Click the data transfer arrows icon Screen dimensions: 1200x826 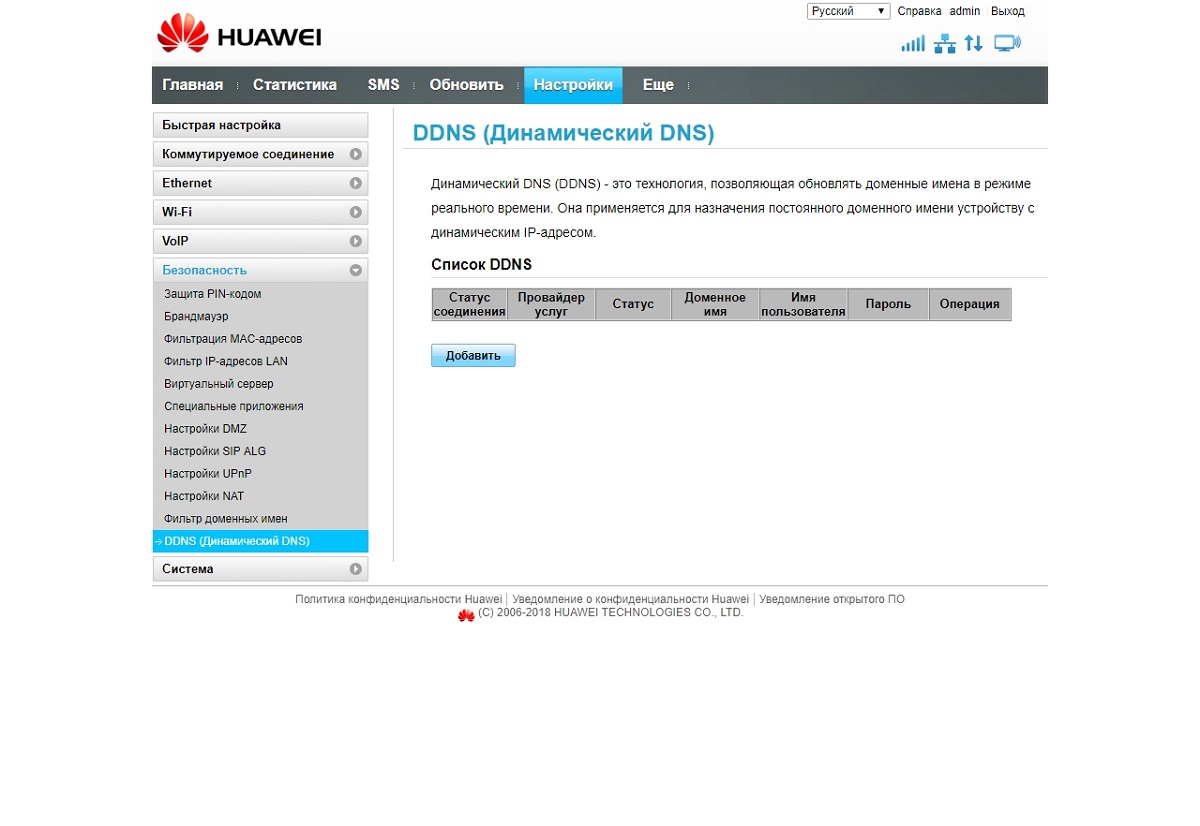point(973,44)
